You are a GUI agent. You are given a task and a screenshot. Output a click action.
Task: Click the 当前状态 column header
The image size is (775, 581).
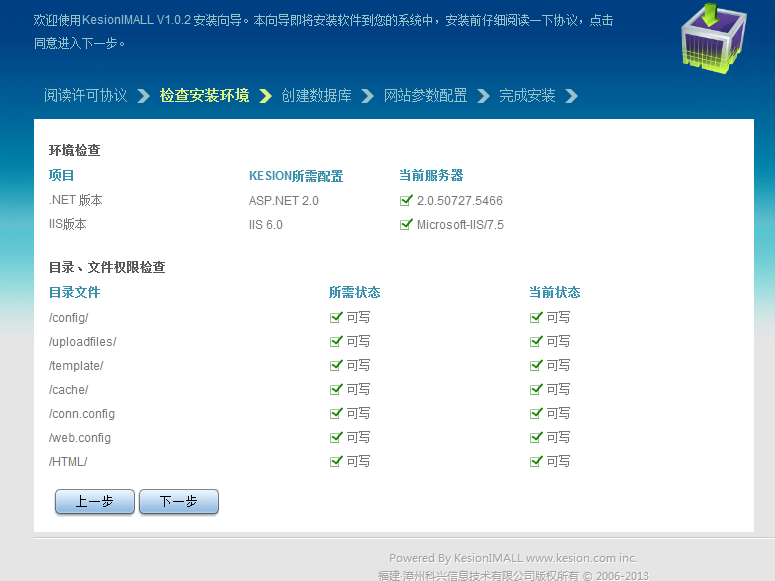(555, 293)
